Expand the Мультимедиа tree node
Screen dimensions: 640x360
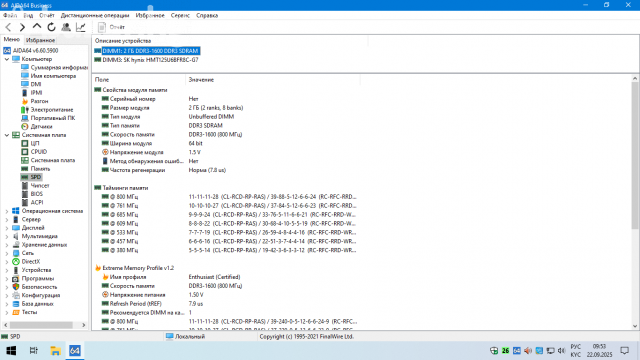pos(7,236)
